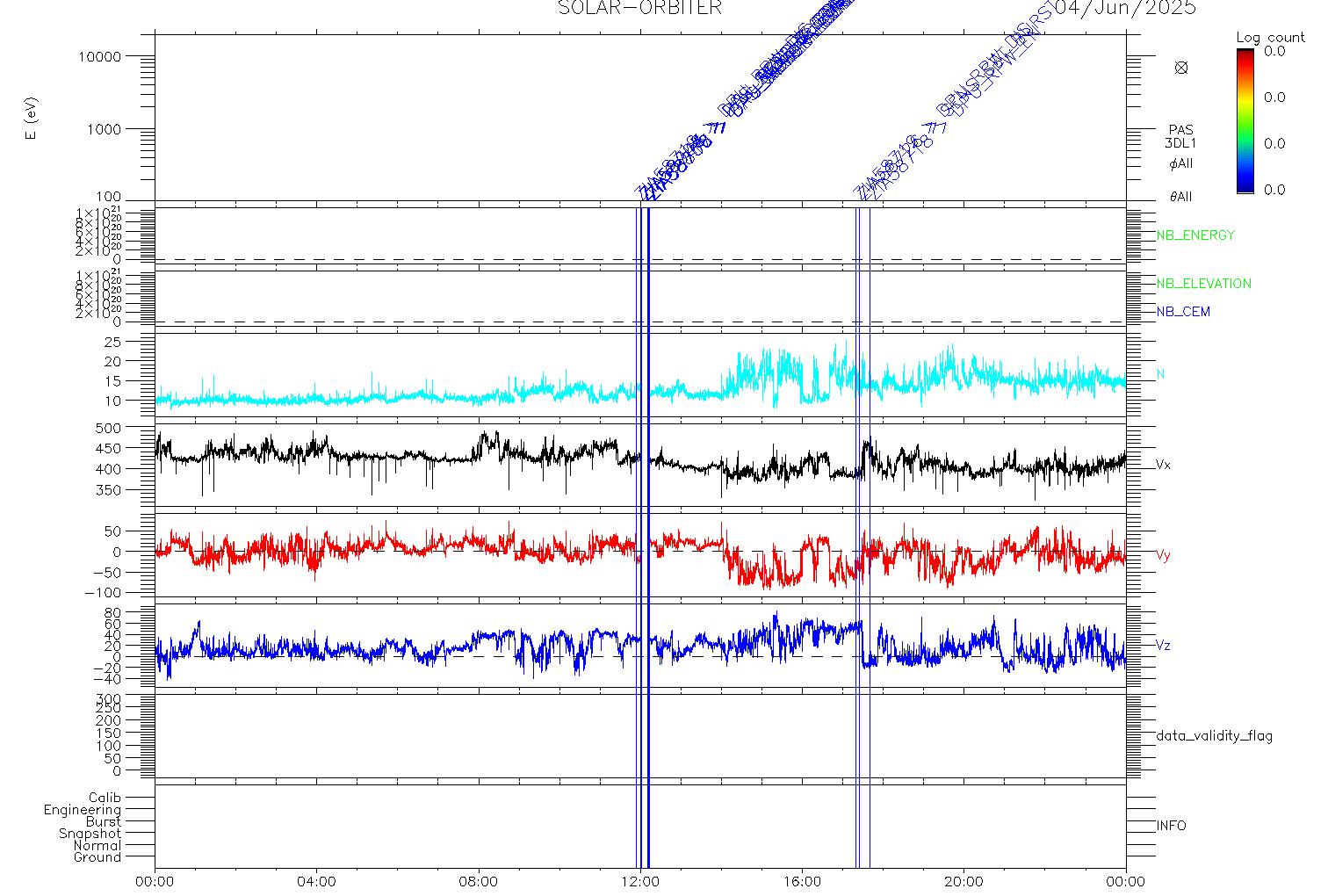Click the "PAS" instrument label
The width and height of the screenshot is (1328, 896).
coord(1181,130)
